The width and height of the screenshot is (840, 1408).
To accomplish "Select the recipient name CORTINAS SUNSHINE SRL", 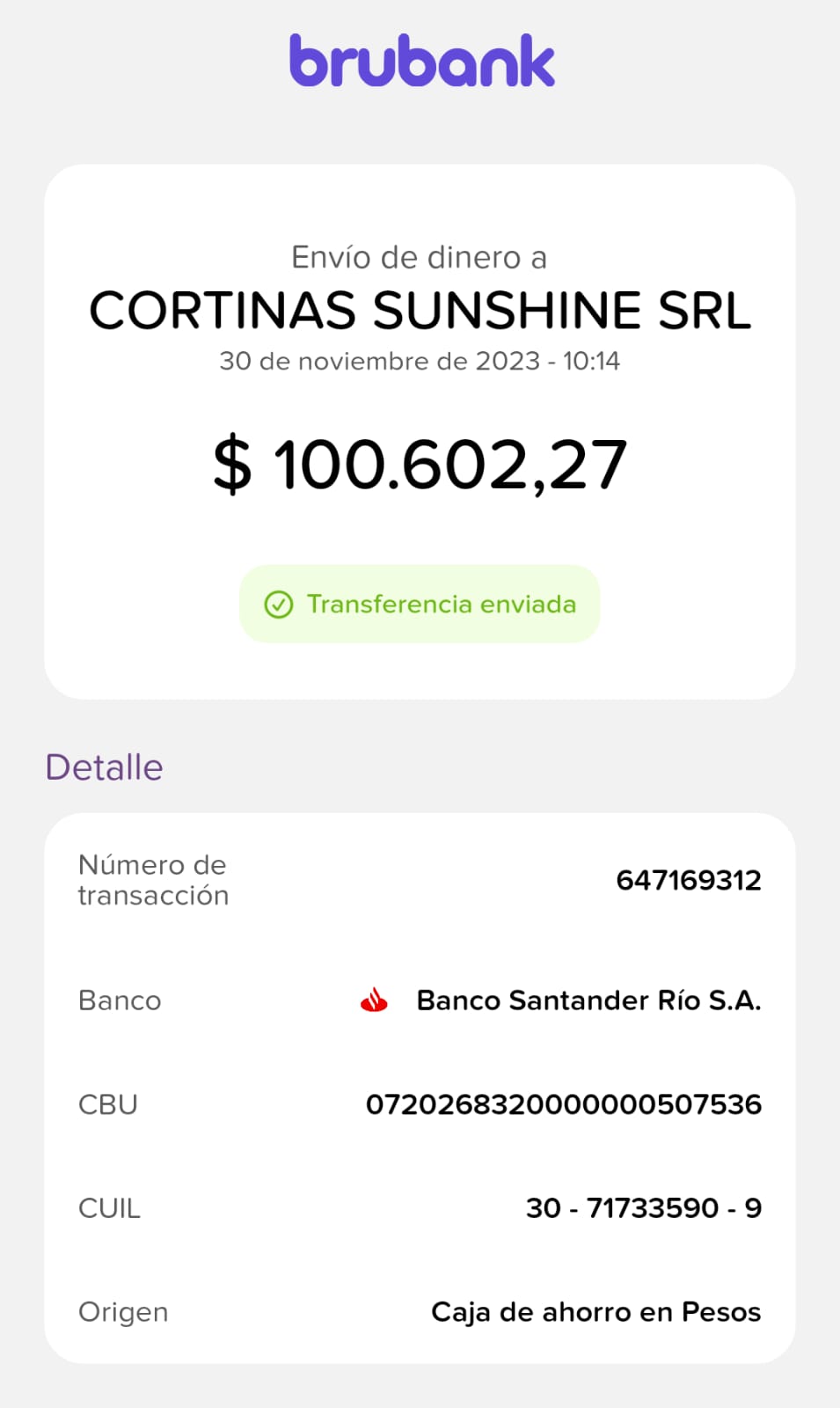I will [x=420, y=311].
